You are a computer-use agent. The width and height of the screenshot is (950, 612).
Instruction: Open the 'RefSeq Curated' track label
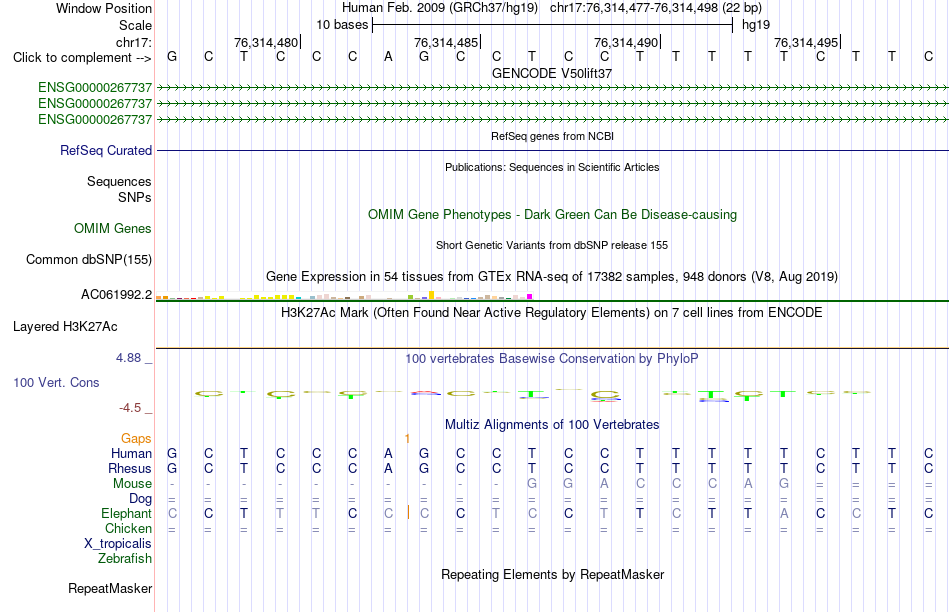(106, 150)
